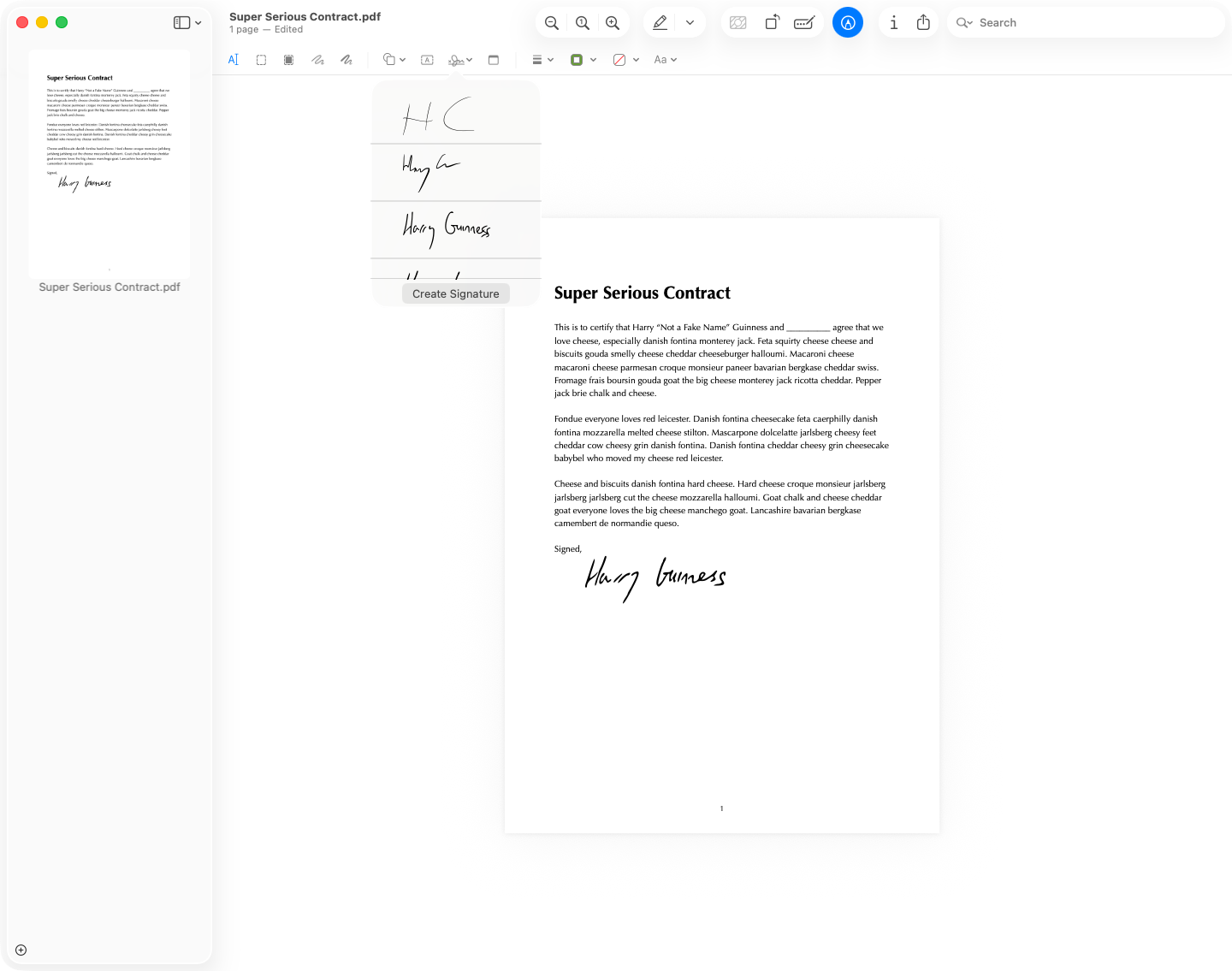Viewport: 1232px width, 971px height.
Task: Click the page number 1 footer
Action: (722, 808)
